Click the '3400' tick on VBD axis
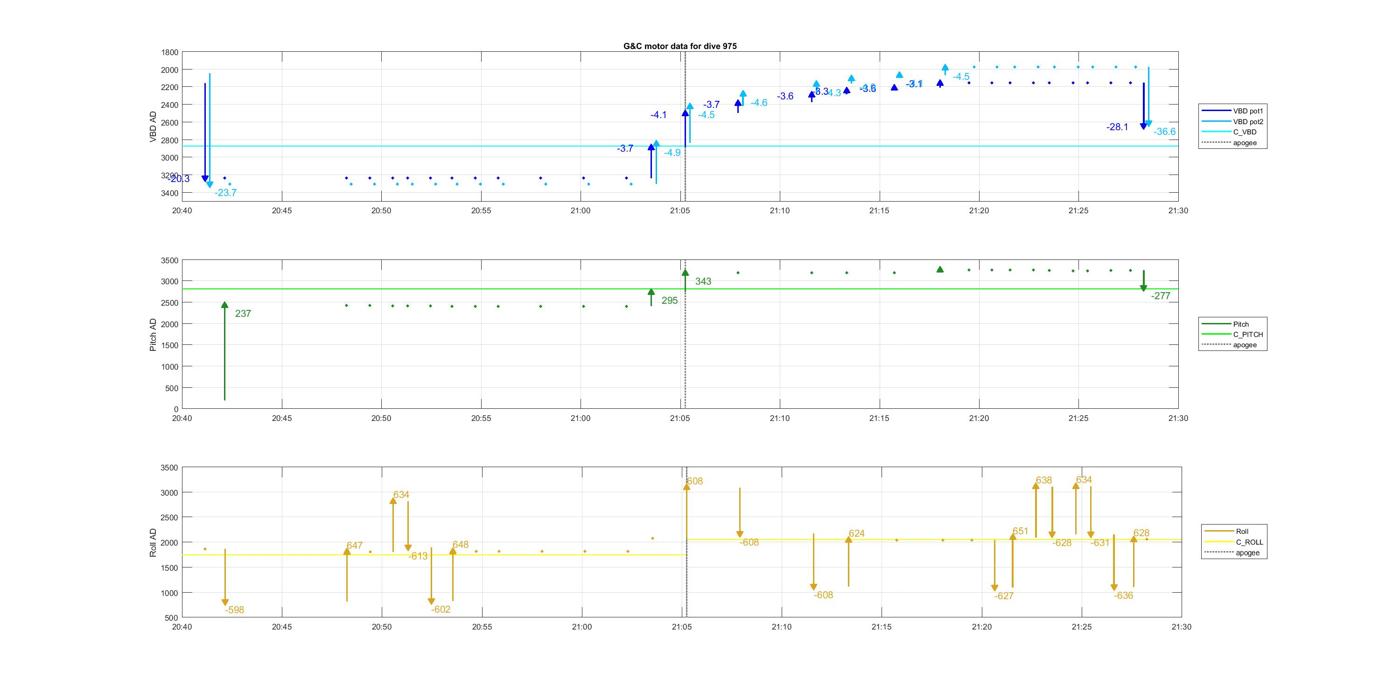Viewport: 1400px width, 693px height. coord(170,193)
